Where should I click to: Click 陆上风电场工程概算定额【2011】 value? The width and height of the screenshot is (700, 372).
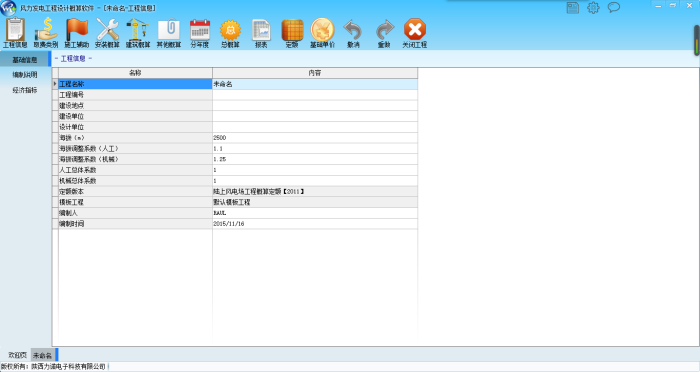click(315, 192)
